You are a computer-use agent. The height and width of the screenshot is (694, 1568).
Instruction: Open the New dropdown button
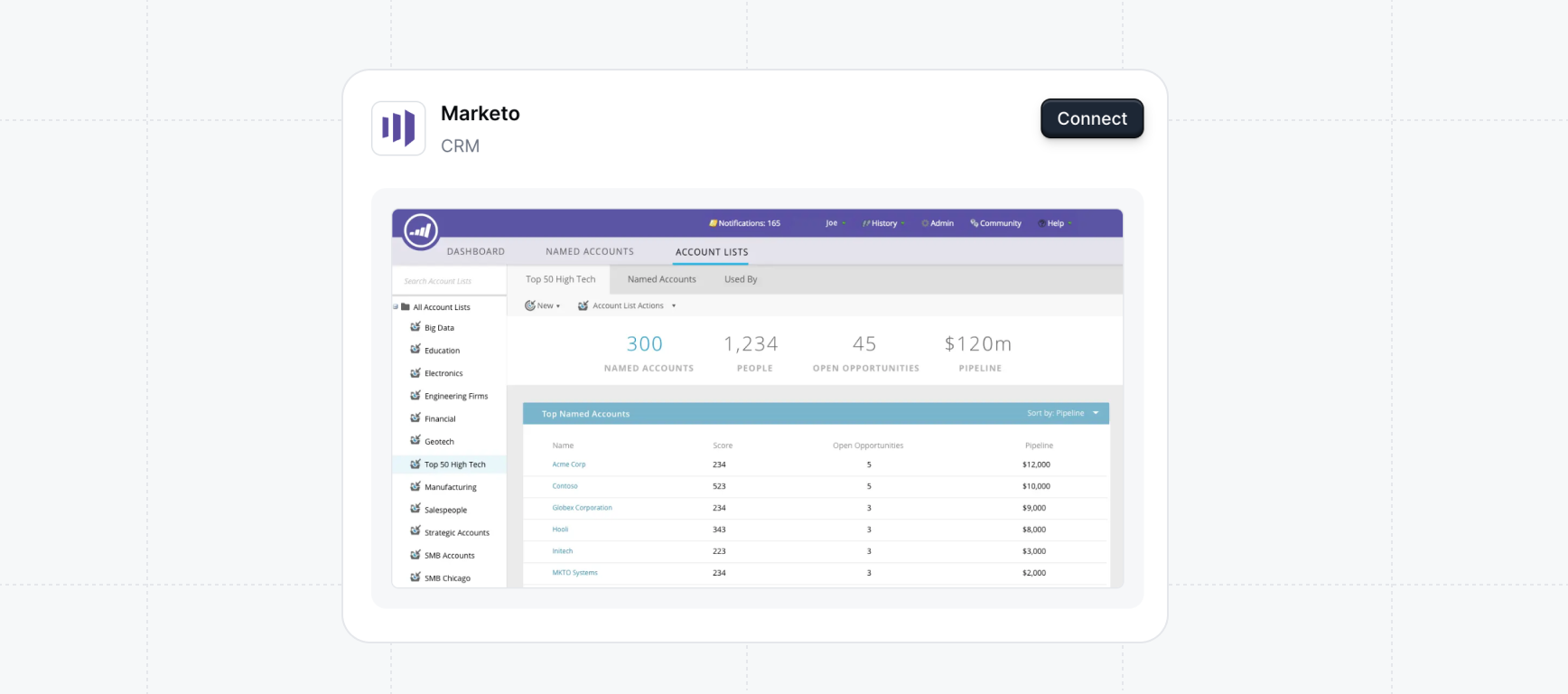(543, 305)
